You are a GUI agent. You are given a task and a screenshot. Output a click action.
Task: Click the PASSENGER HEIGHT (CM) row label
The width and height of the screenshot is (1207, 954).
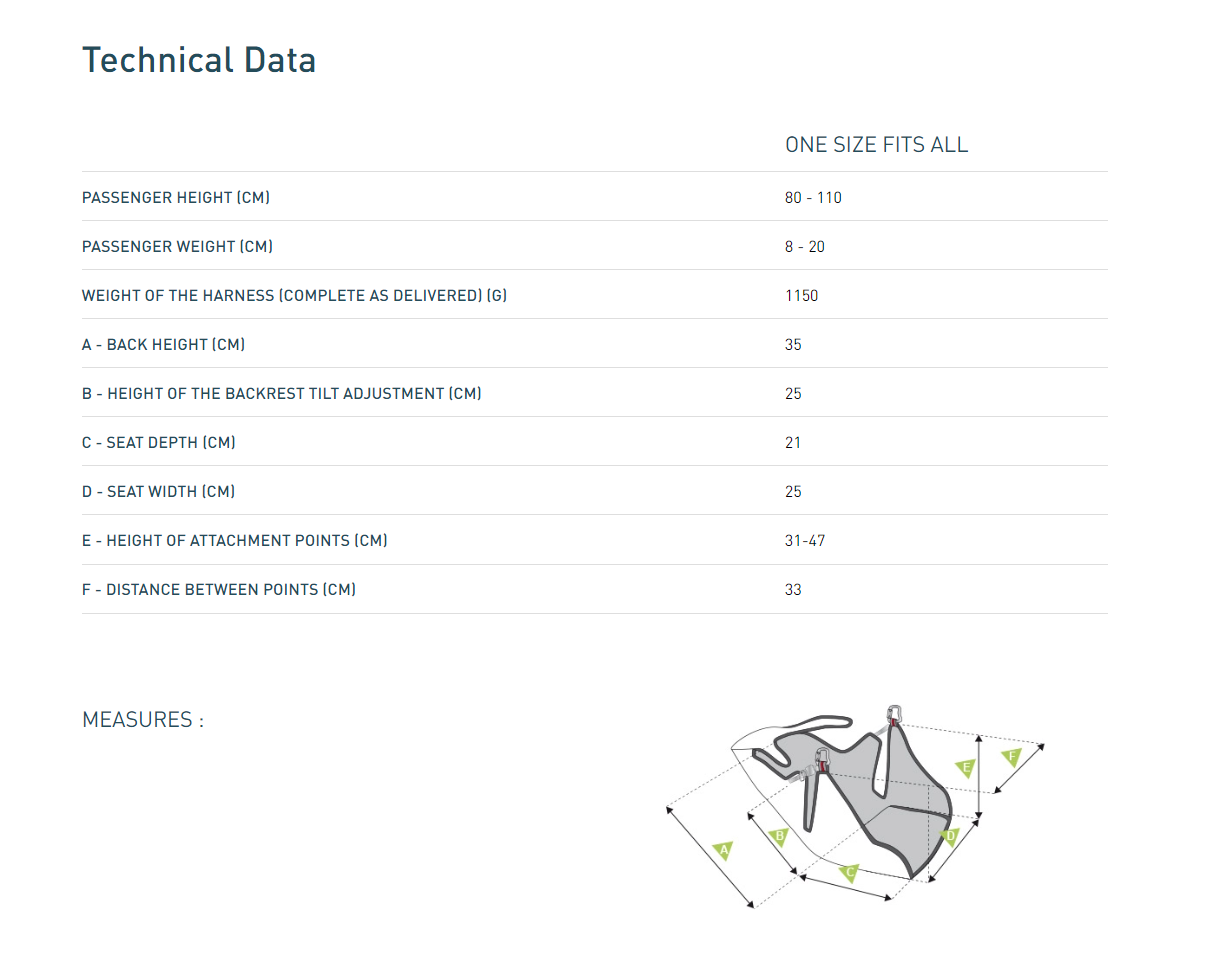[x=176, y=198]
